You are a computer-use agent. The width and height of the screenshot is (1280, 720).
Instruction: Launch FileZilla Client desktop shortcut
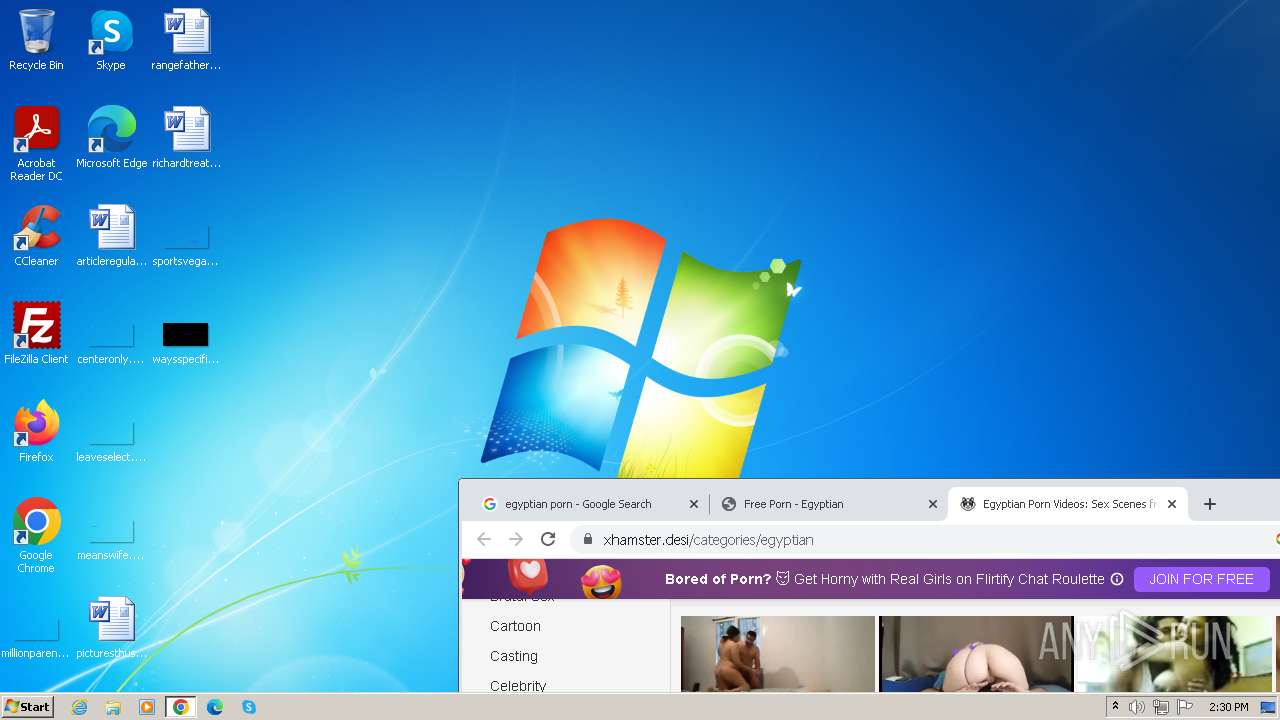tap(36, 334)
